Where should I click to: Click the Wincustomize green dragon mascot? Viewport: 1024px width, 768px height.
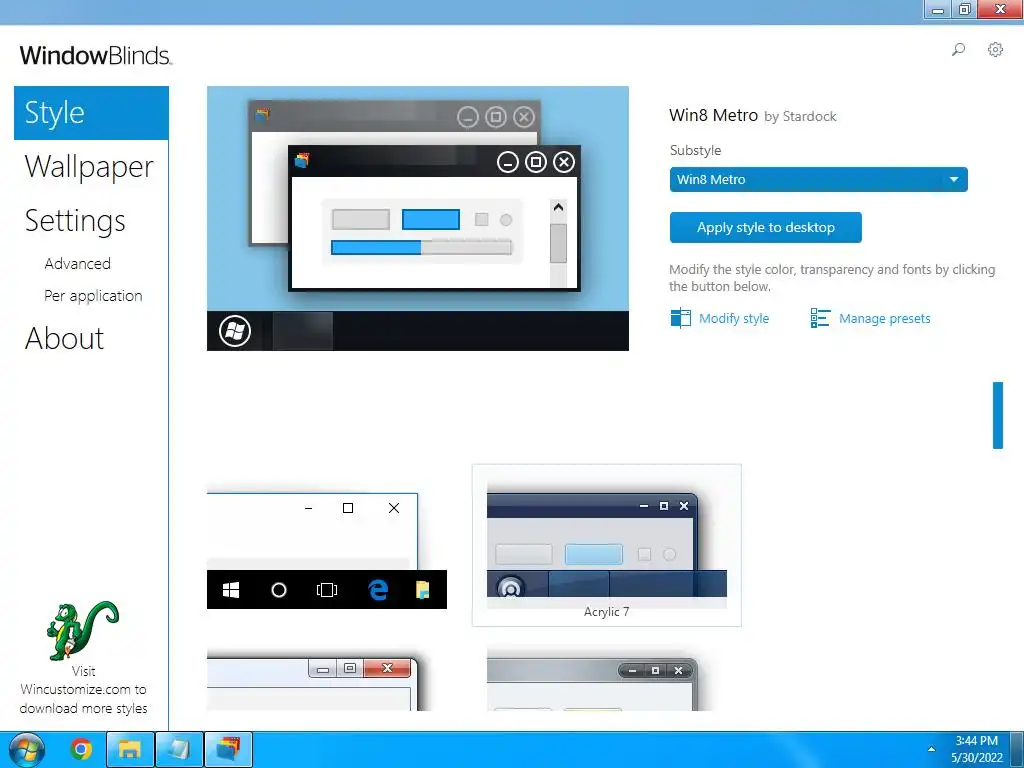pyautogui.click(x=82, y=630)
